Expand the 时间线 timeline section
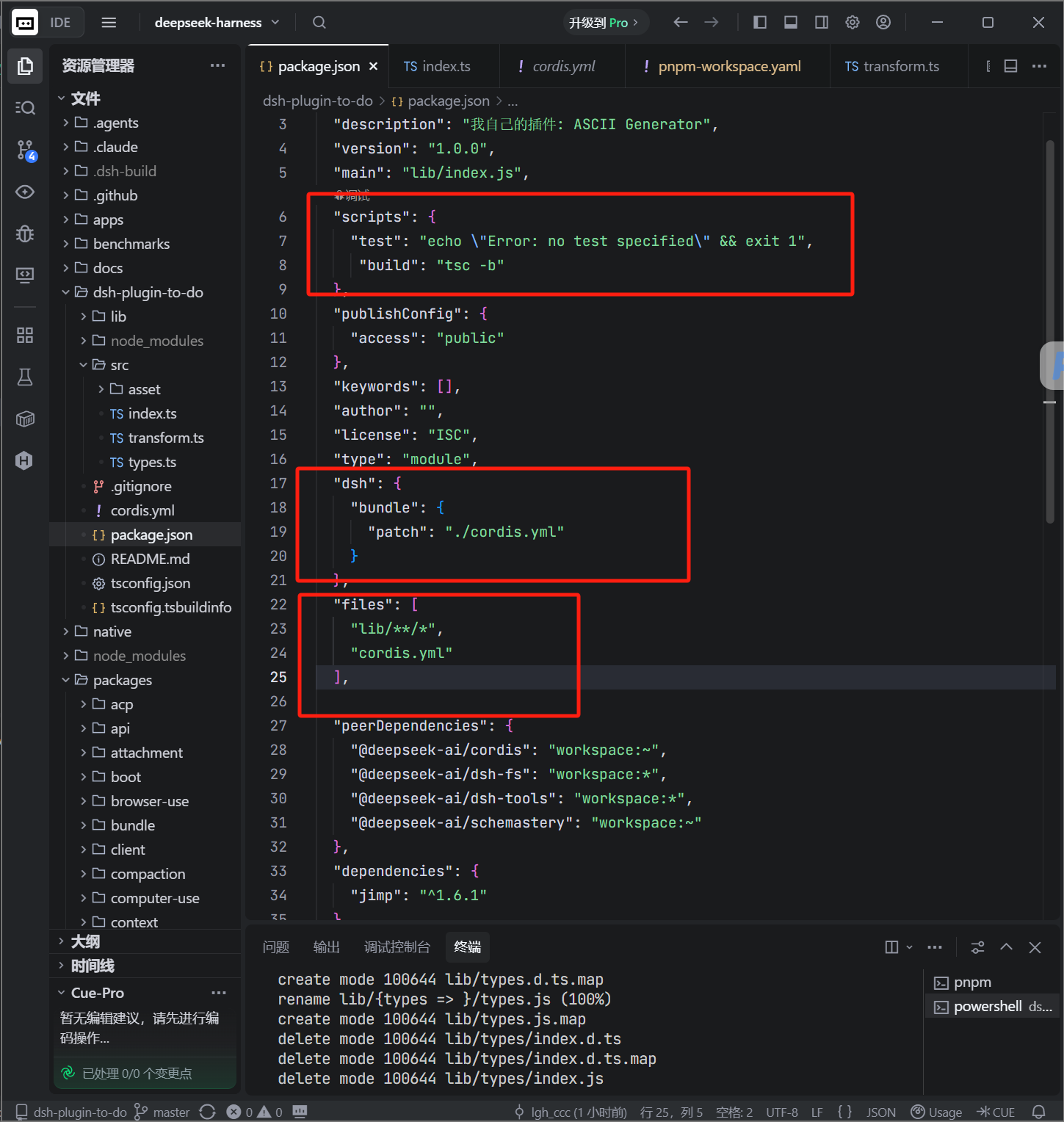This screenshot has width=1064, height=1122. [93, 966]
